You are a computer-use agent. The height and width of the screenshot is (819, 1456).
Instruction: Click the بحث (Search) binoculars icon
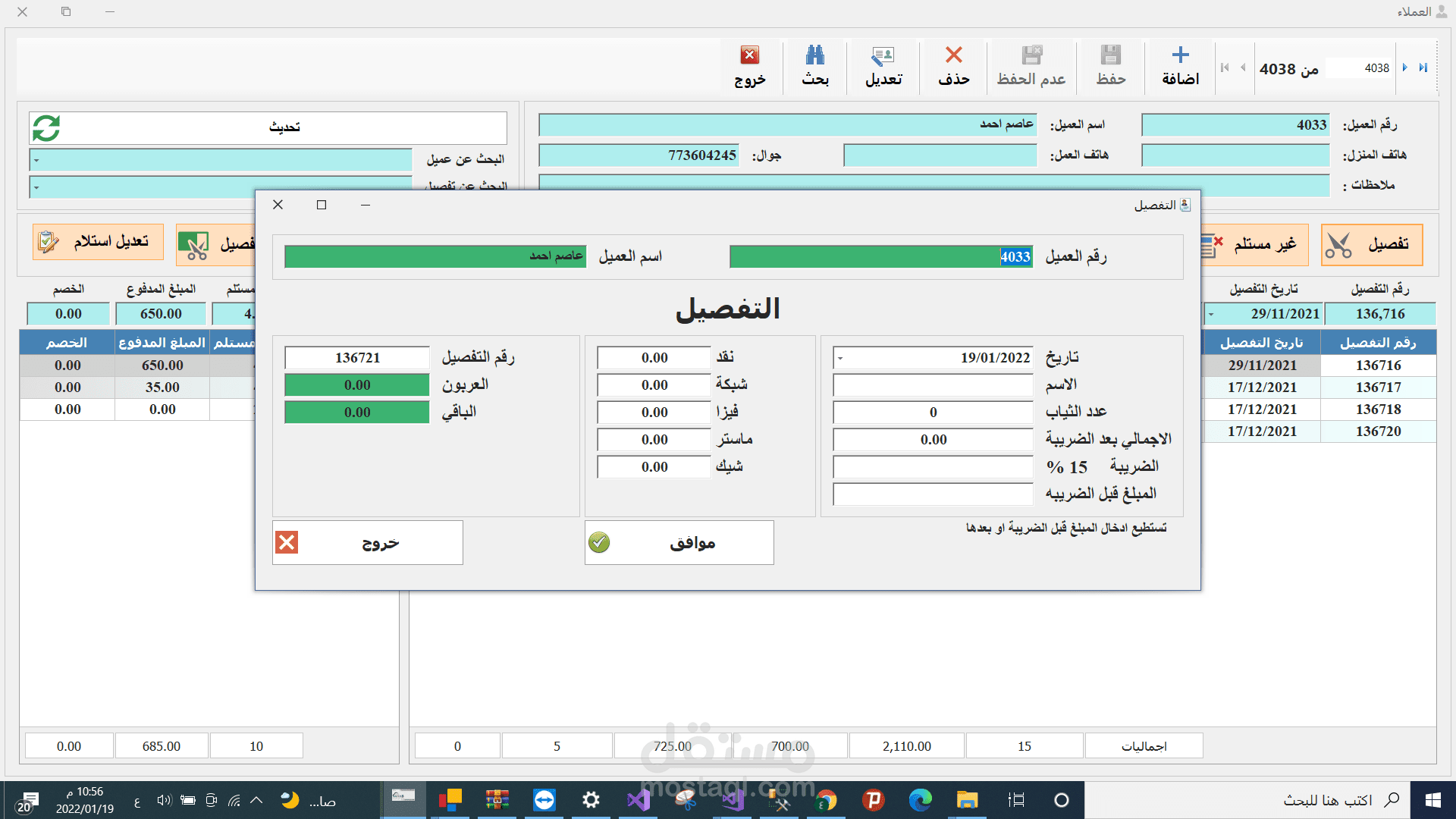[x=815, y=56]
